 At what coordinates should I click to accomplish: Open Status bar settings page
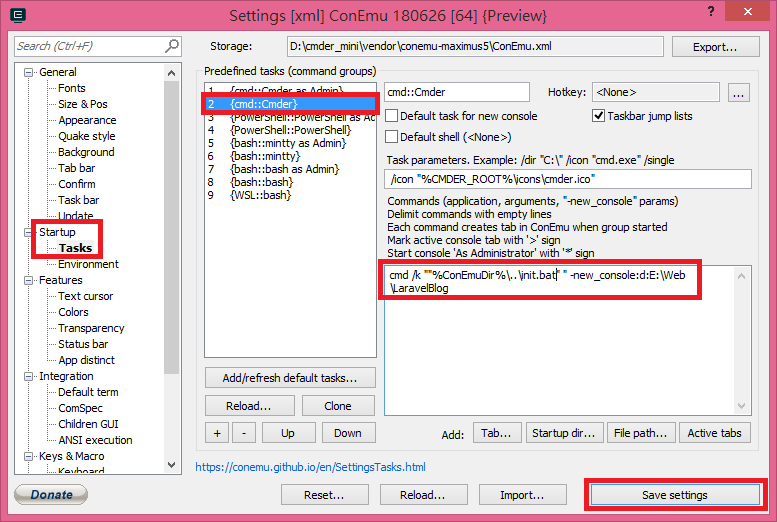(x=83, y=344)
